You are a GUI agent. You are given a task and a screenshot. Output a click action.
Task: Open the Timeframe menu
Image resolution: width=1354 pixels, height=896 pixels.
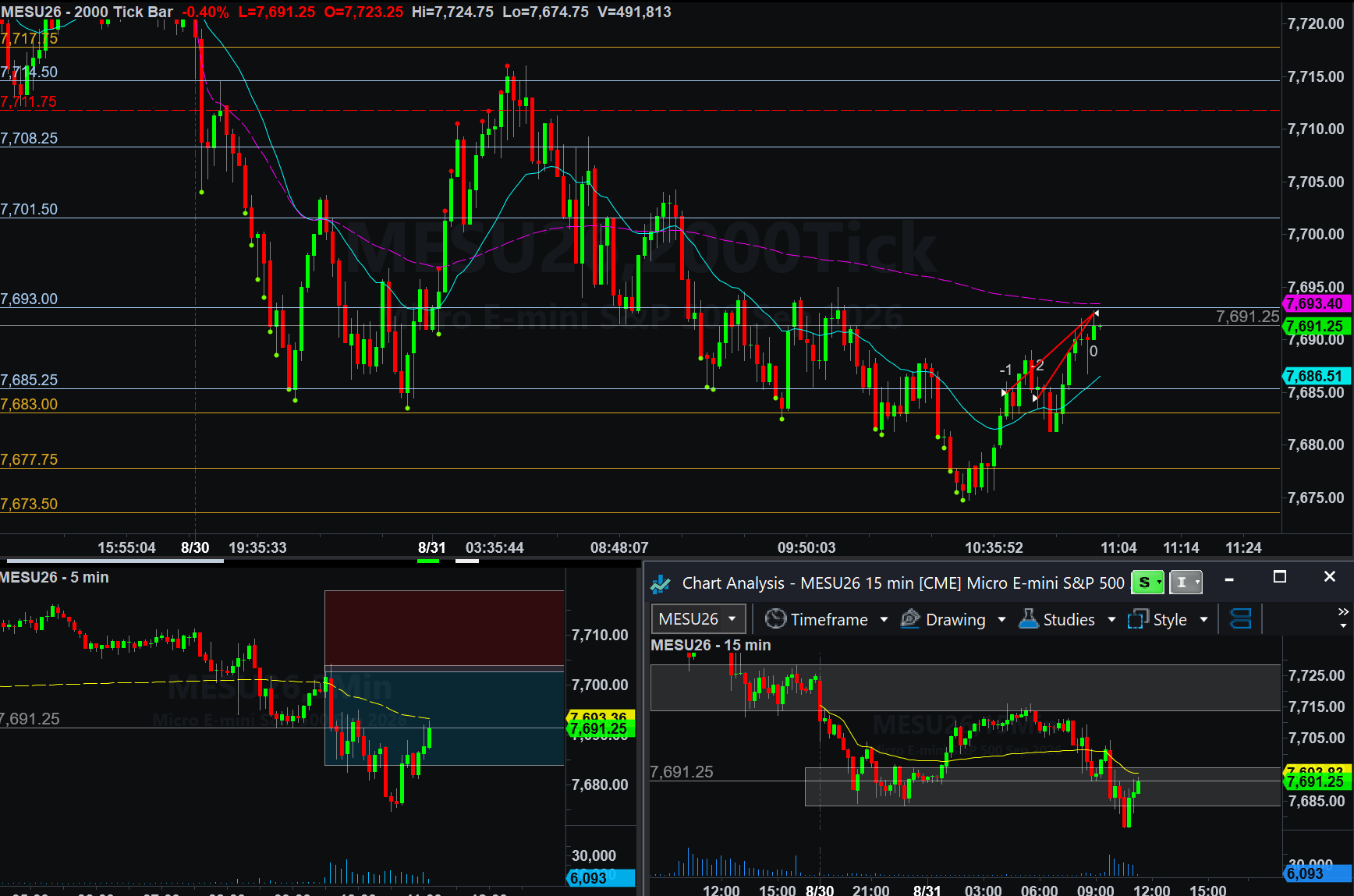829,620
